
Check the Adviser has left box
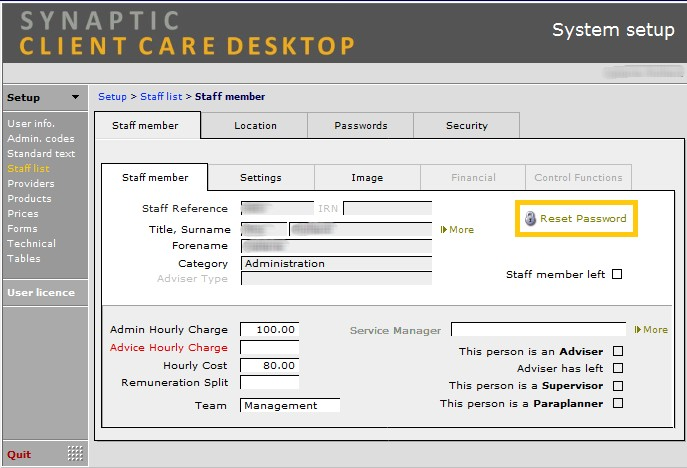[x=618, y=368]
